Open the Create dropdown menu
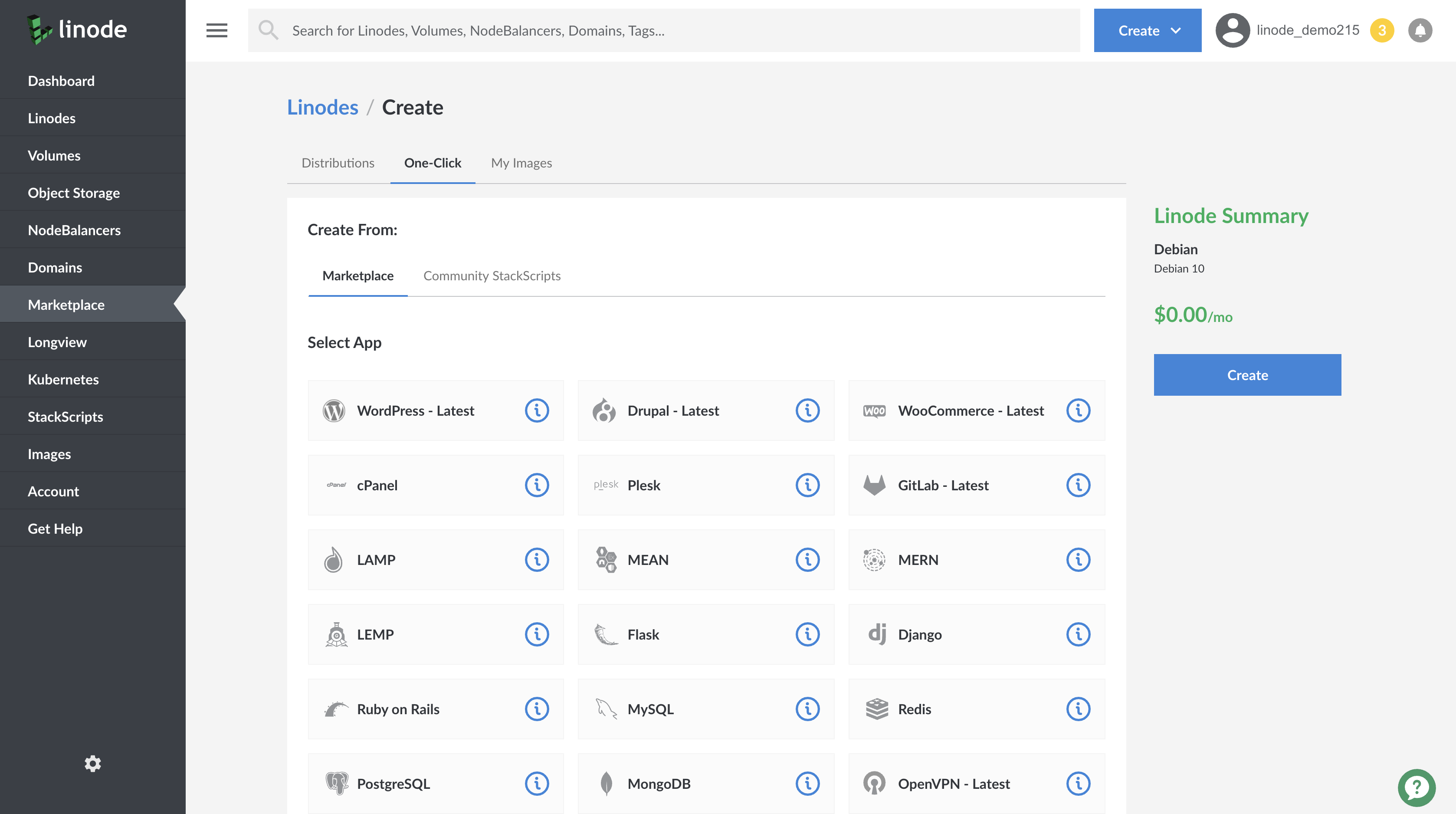1456x814 pixels. 1147,30
